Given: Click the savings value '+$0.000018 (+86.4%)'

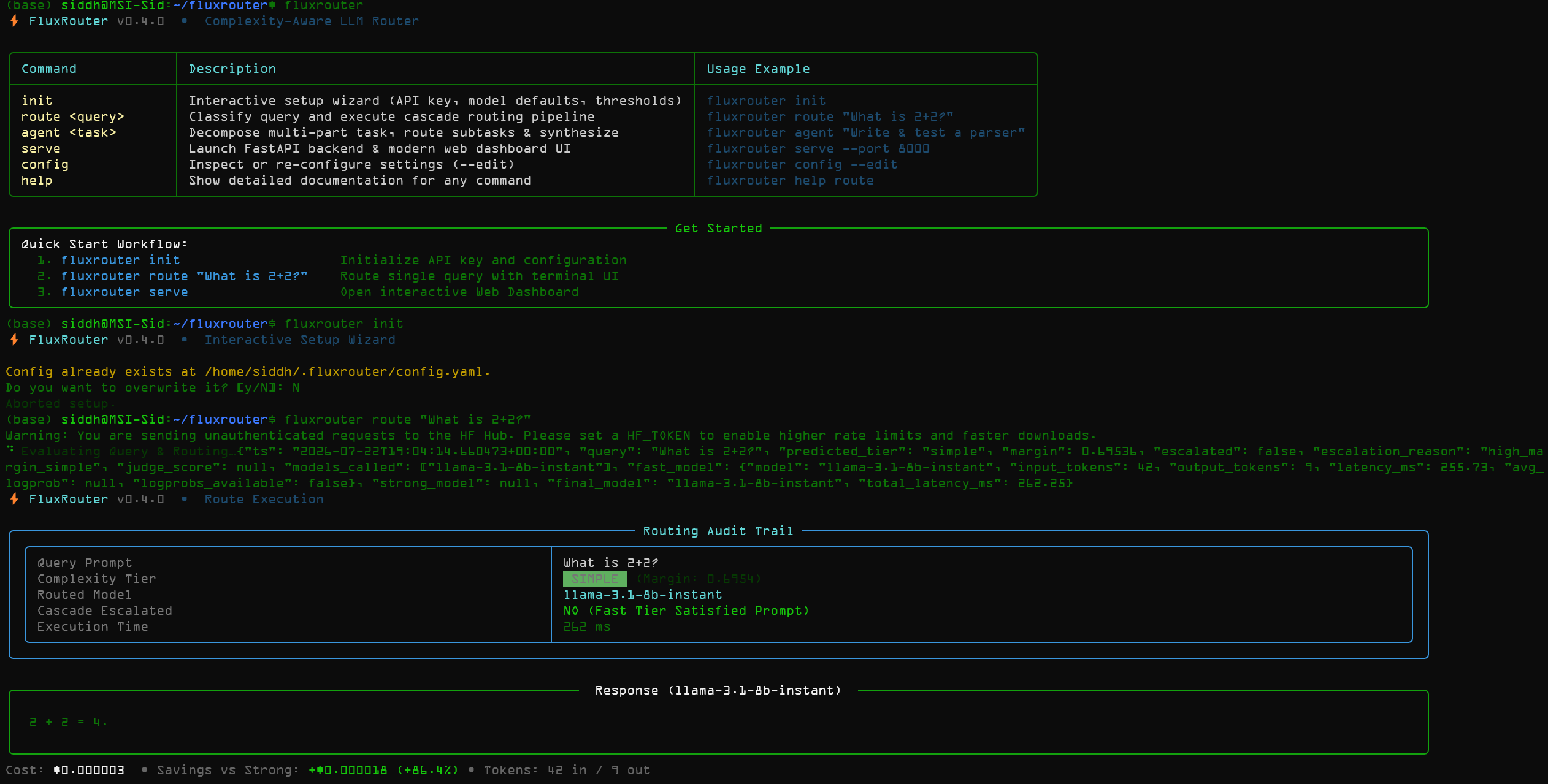Looking at the screenshot, I should click(383, 770).
